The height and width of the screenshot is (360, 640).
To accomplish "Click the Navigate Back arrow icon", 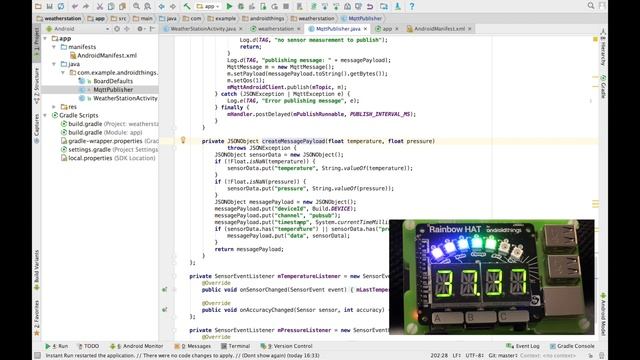I will coord(162,6).
